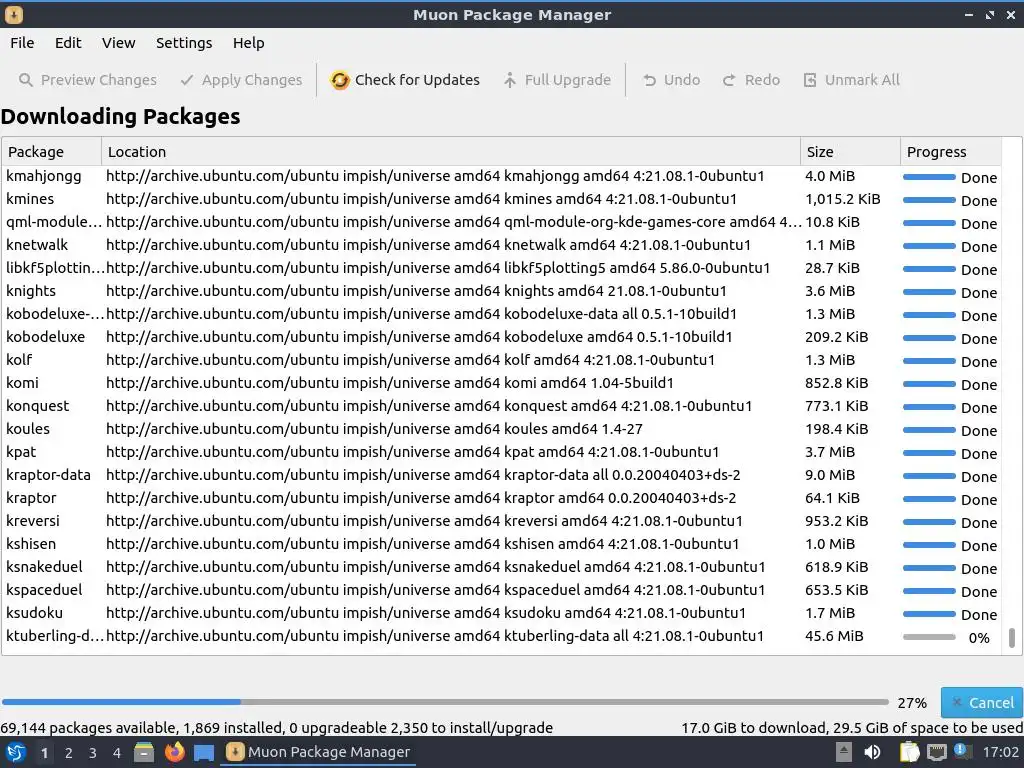Click the qml-module-org-kde-games-core location text
Image resolution: width=1024 pixels, height=768 pixels.
454,222
